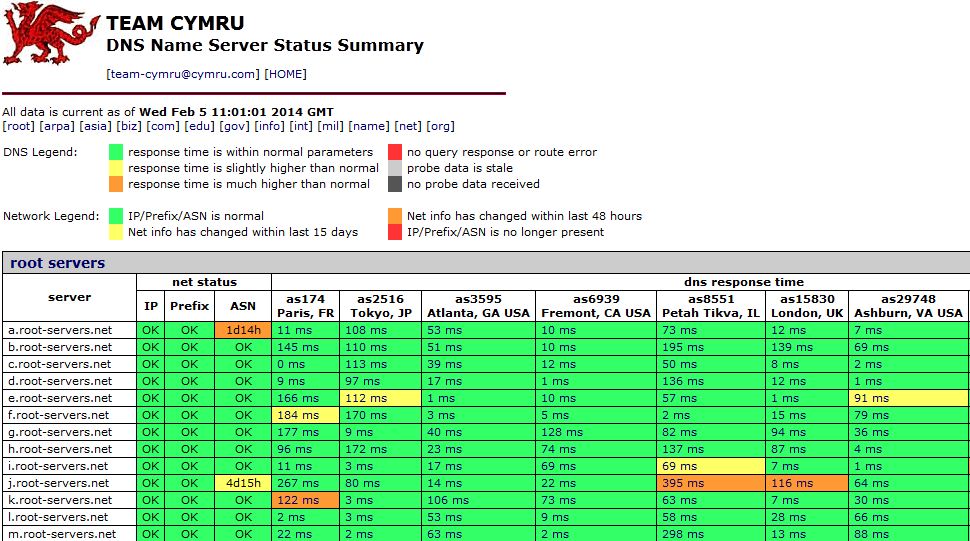Screen dimensions: 970x541
Task: Select the a.root-servers.net row label
Action: click(x=60, y=330)
